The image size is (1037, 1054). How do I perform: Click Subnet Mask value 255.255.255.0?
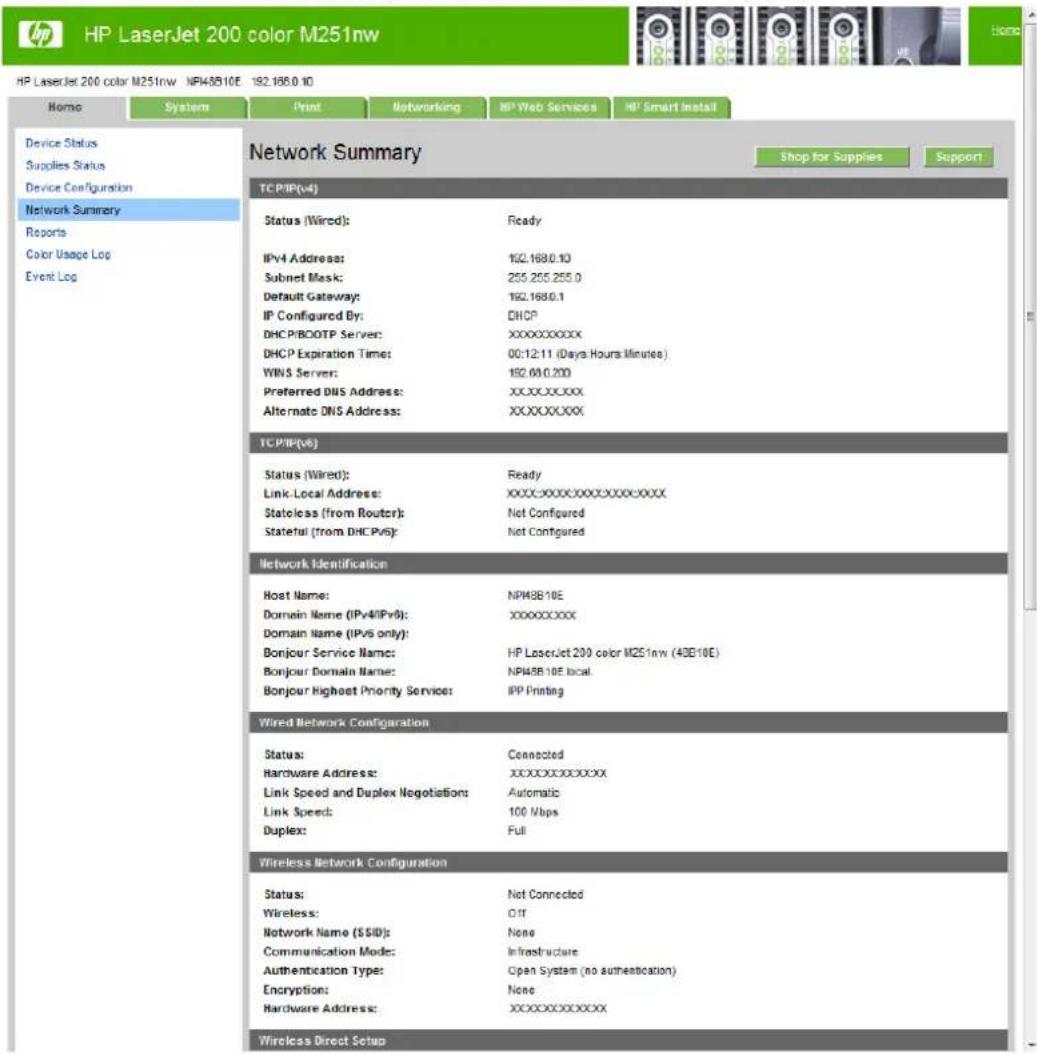coord(544,278)
